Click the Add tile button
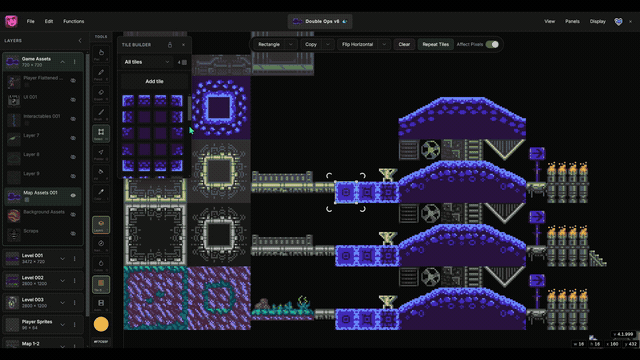Image resolution: width=640 pixels, height=360 pixels. pos(154,81)
